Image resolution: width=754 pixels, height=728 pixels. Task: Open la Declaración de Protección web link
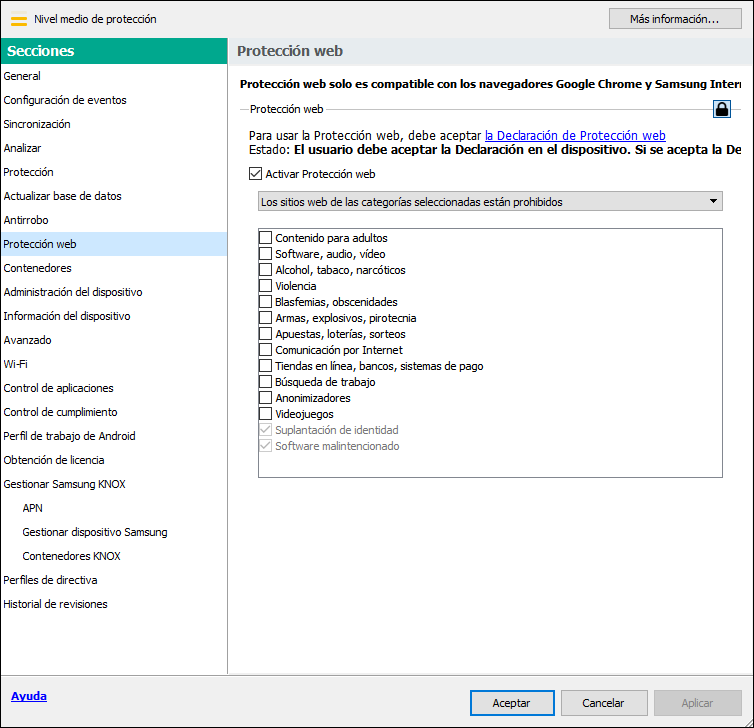575,136
